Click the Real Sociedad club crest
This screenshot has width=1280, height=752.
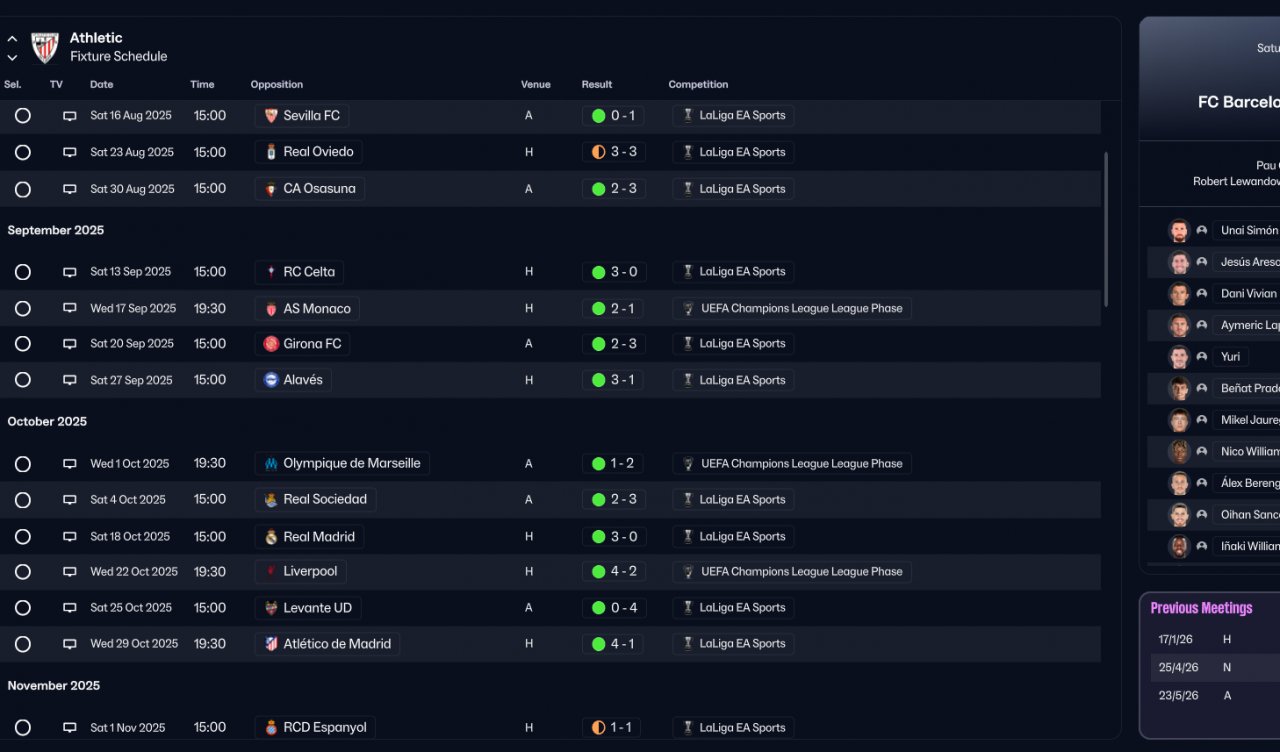click(x=271, y=500)
